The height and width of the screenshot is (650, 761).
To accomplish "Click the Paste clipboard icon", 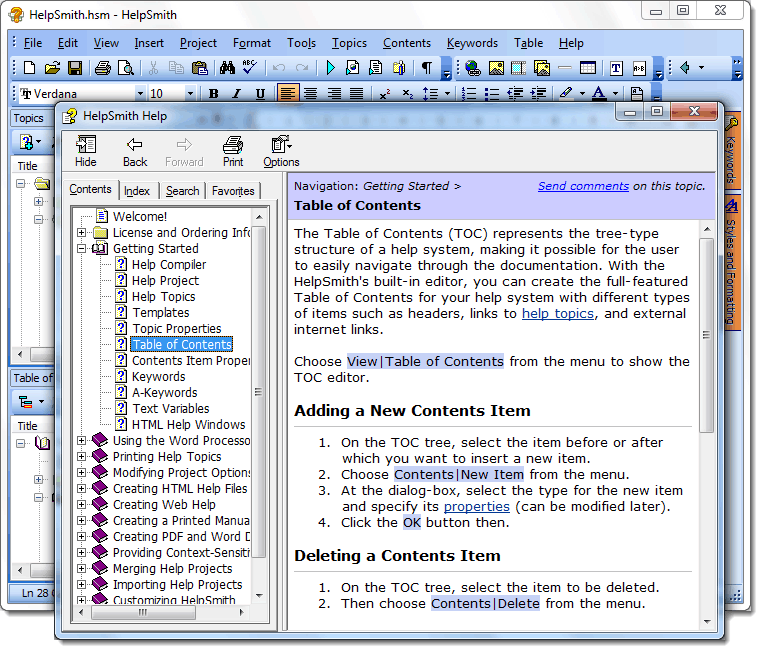I will point(199,67).
